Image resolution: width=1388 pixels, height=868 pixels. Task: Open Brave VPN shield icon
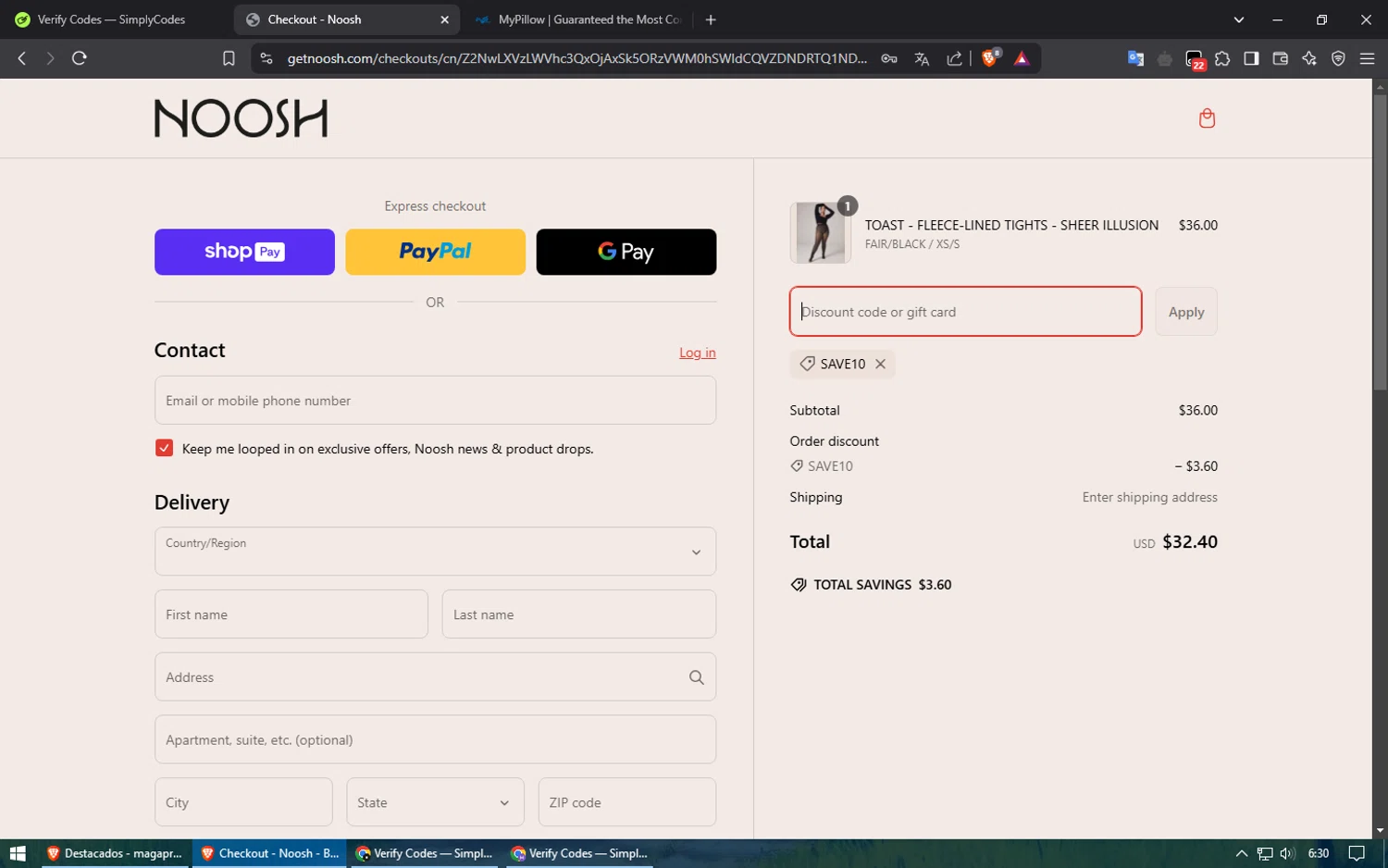(1338, 58)
